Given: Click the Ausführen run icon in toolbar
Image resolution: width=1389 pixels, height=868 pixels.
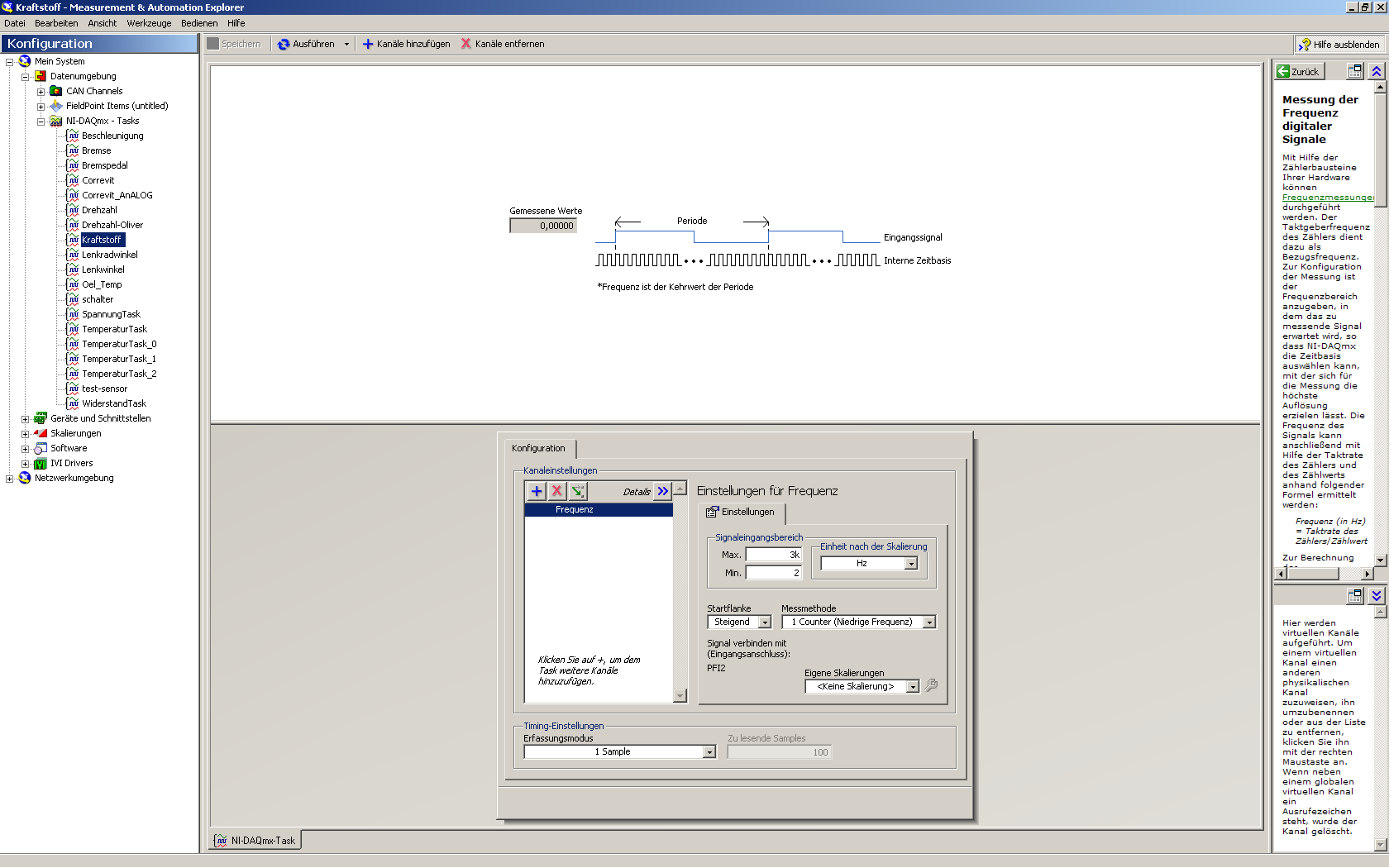Looking at the screenshot, I should 284,45.
